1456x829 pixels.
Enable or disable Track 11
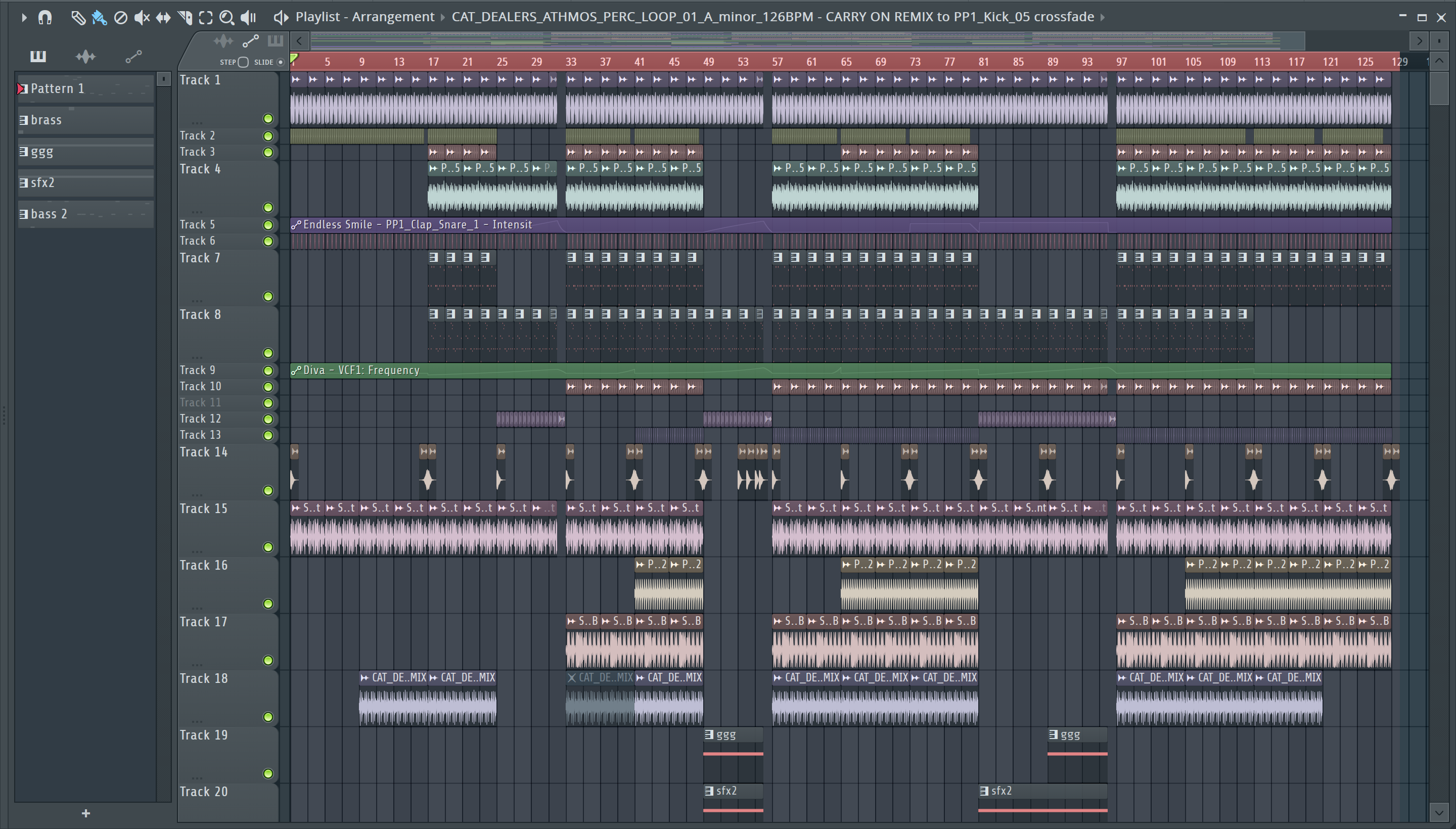[x=267, y=403]
